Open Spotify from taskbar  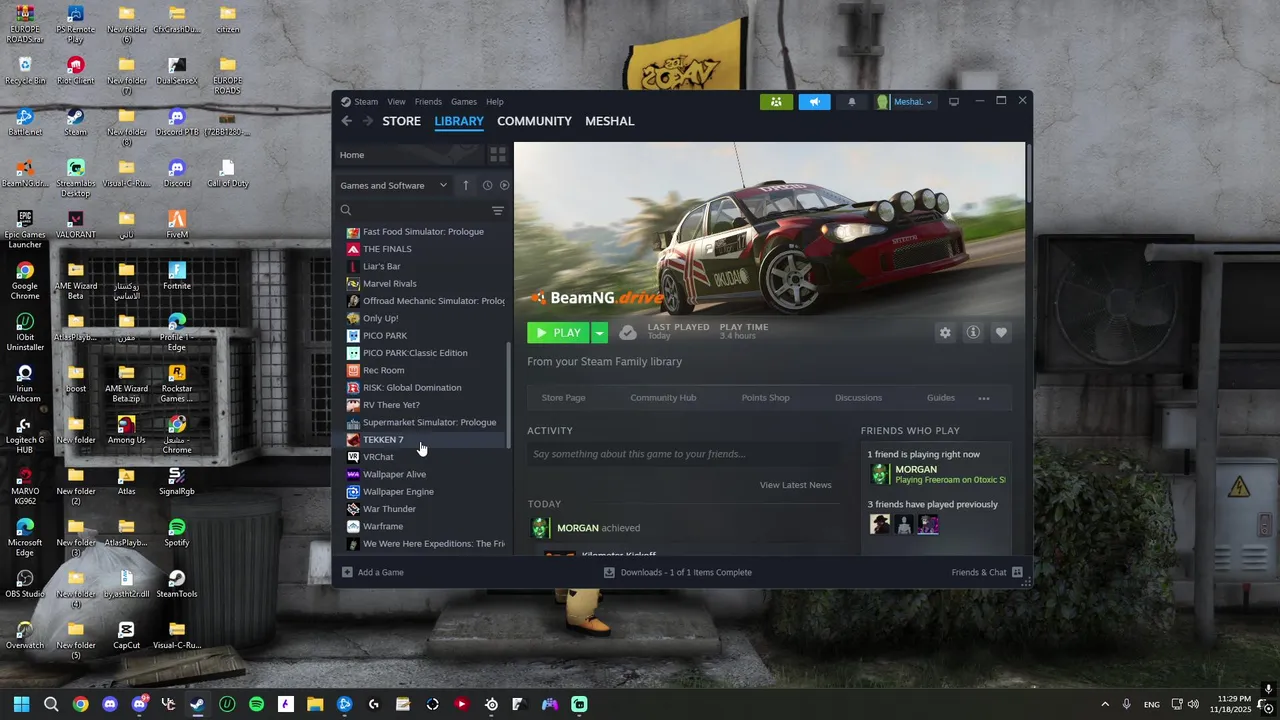[256, 704]
